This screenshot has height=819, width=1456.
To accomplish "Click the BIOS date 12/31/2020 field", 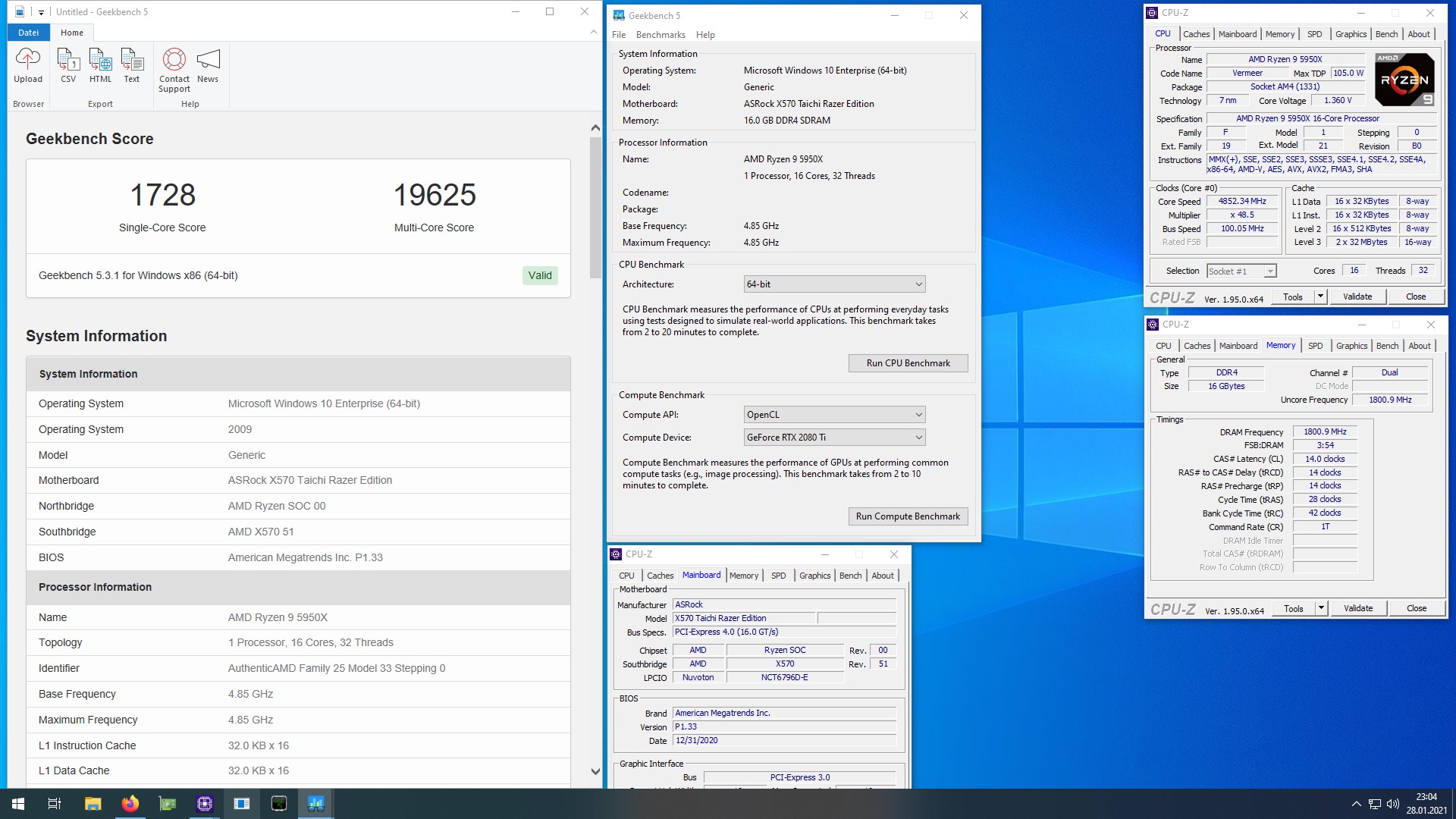I will point(784,741).
